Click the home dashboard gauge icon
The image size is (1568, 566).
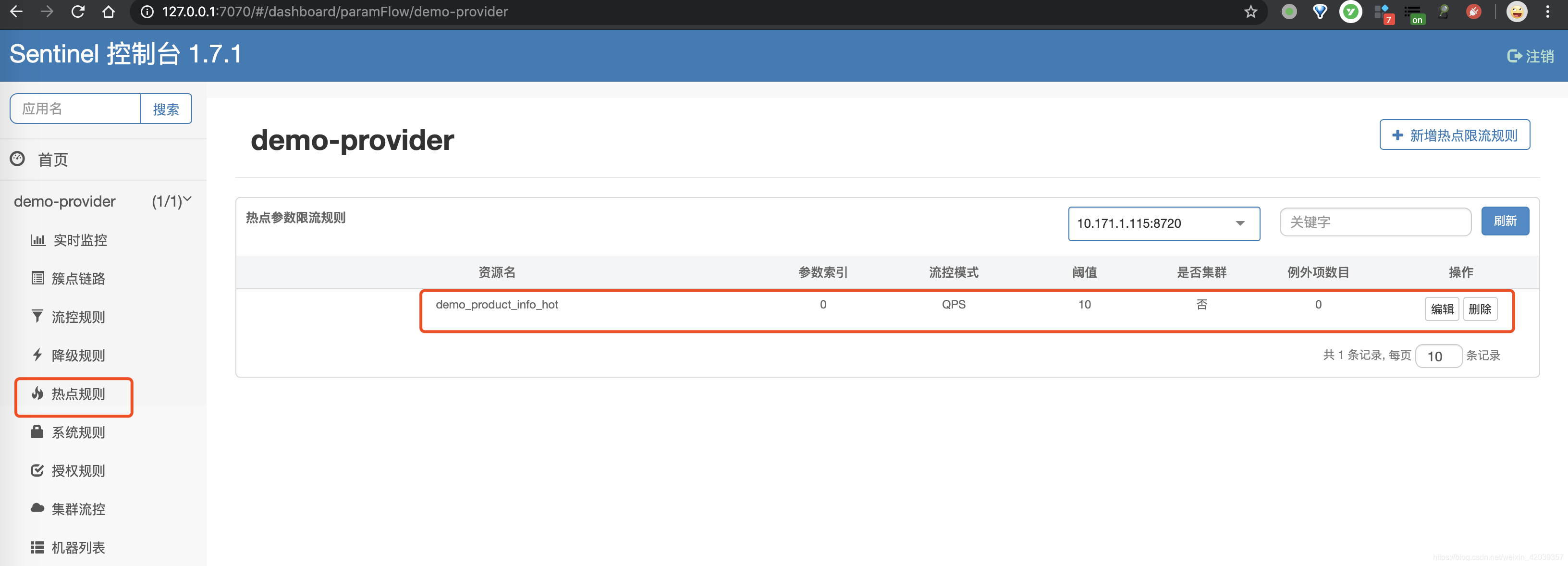(x=17, y=159)
